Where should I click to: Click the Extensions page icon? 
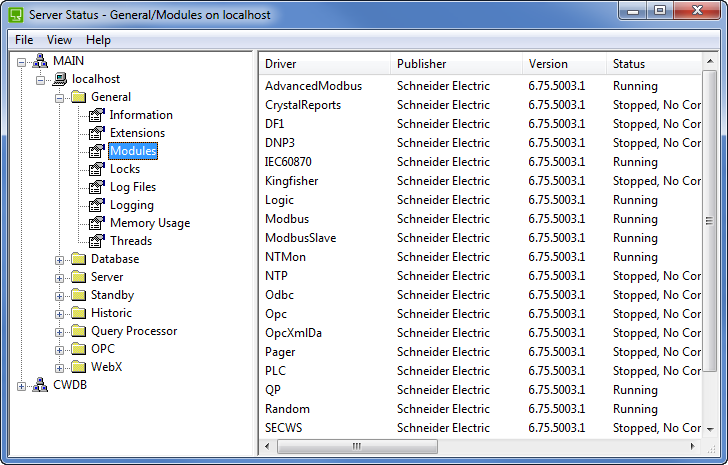97,133
